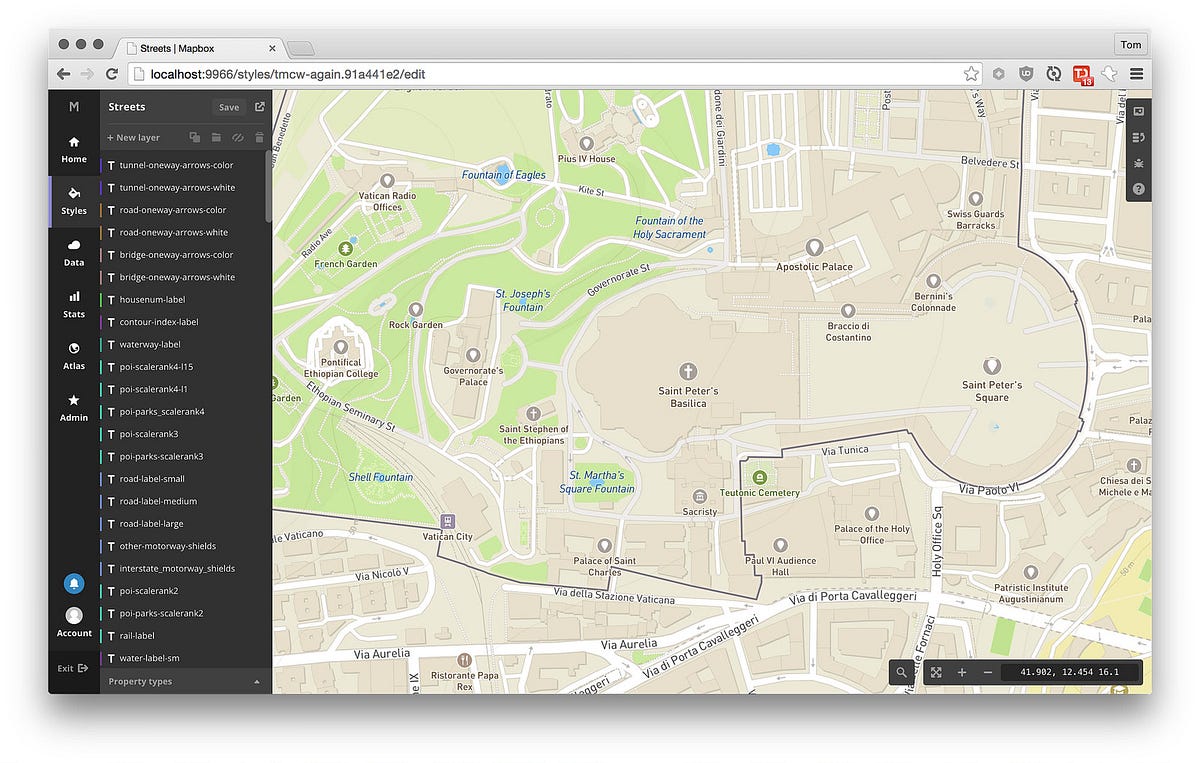This screenshot has height=763, width=1200.
Task: Open the help panel
Action: coord(1138,188)
